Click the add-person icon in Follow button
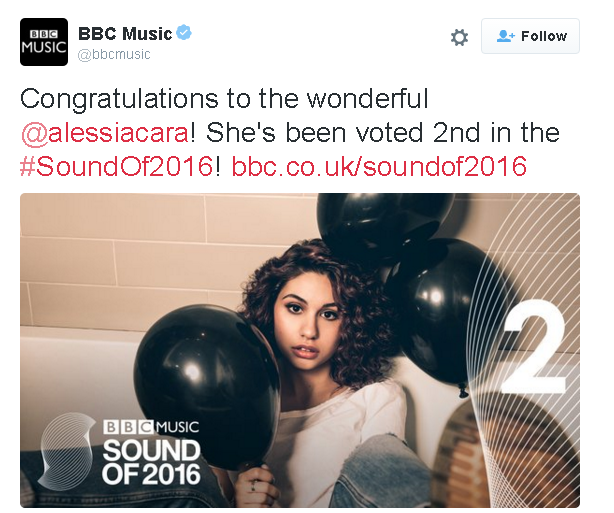 point(506,36)
